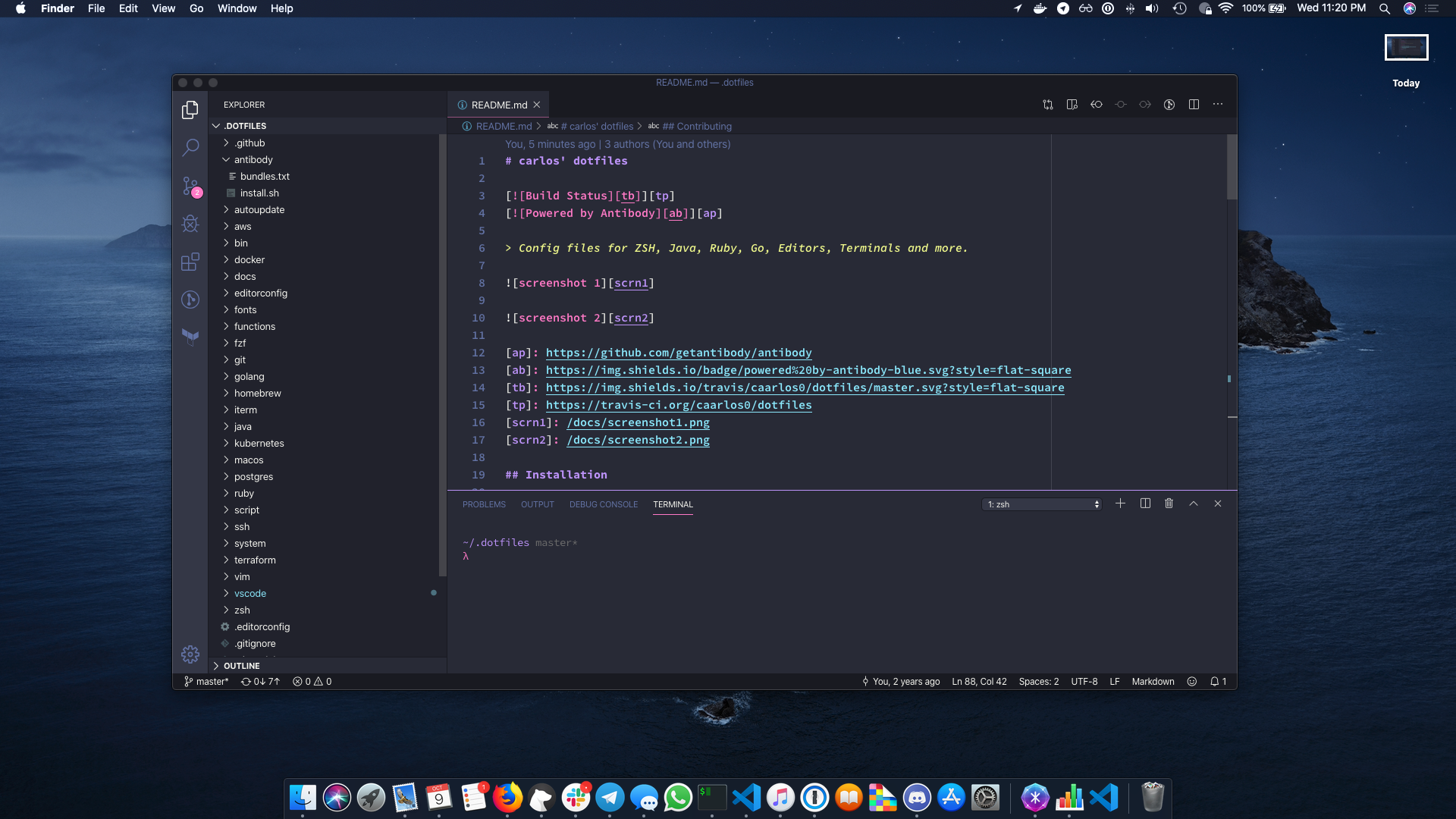Screen dimensions: 1456x819
Task: Launch Firefox from the Dock
Action: point(507,798)
